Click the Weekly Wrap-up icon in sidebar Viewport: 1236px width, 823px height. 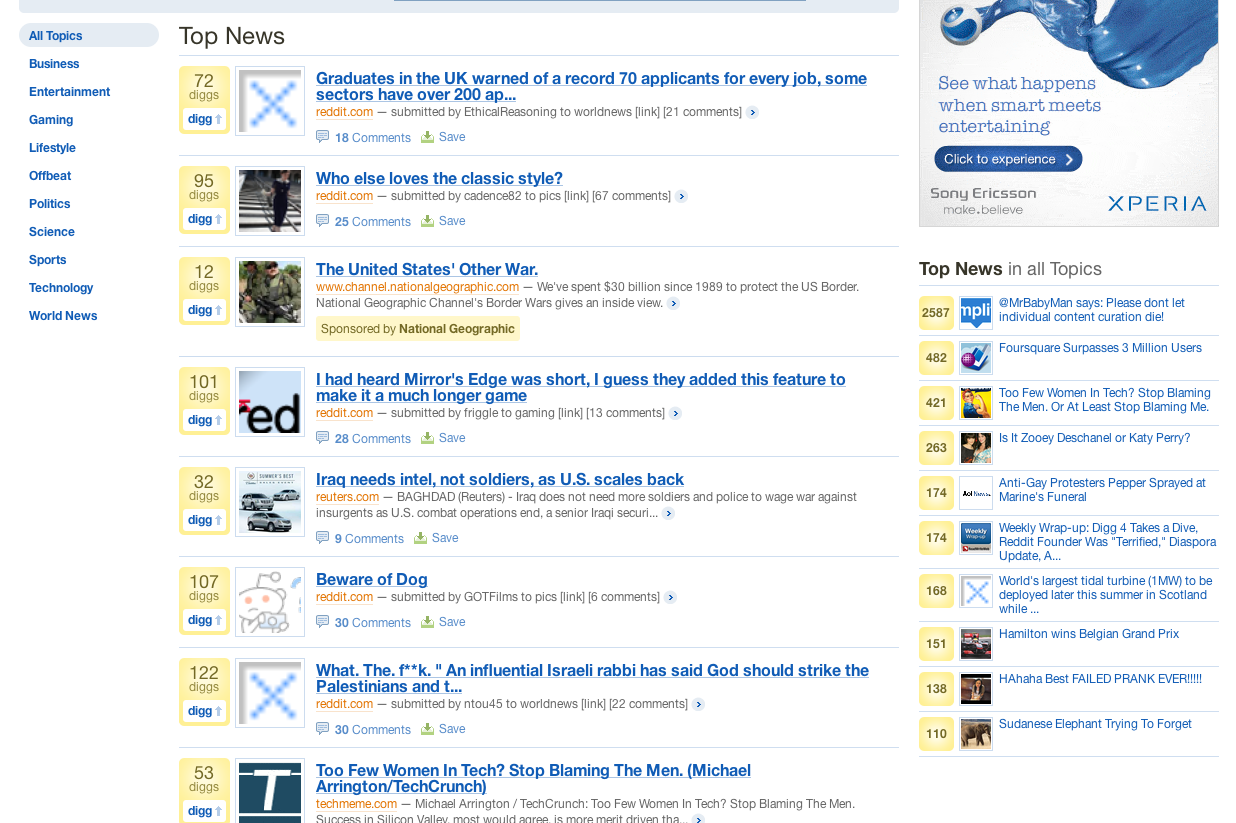[x=976, y=538]
